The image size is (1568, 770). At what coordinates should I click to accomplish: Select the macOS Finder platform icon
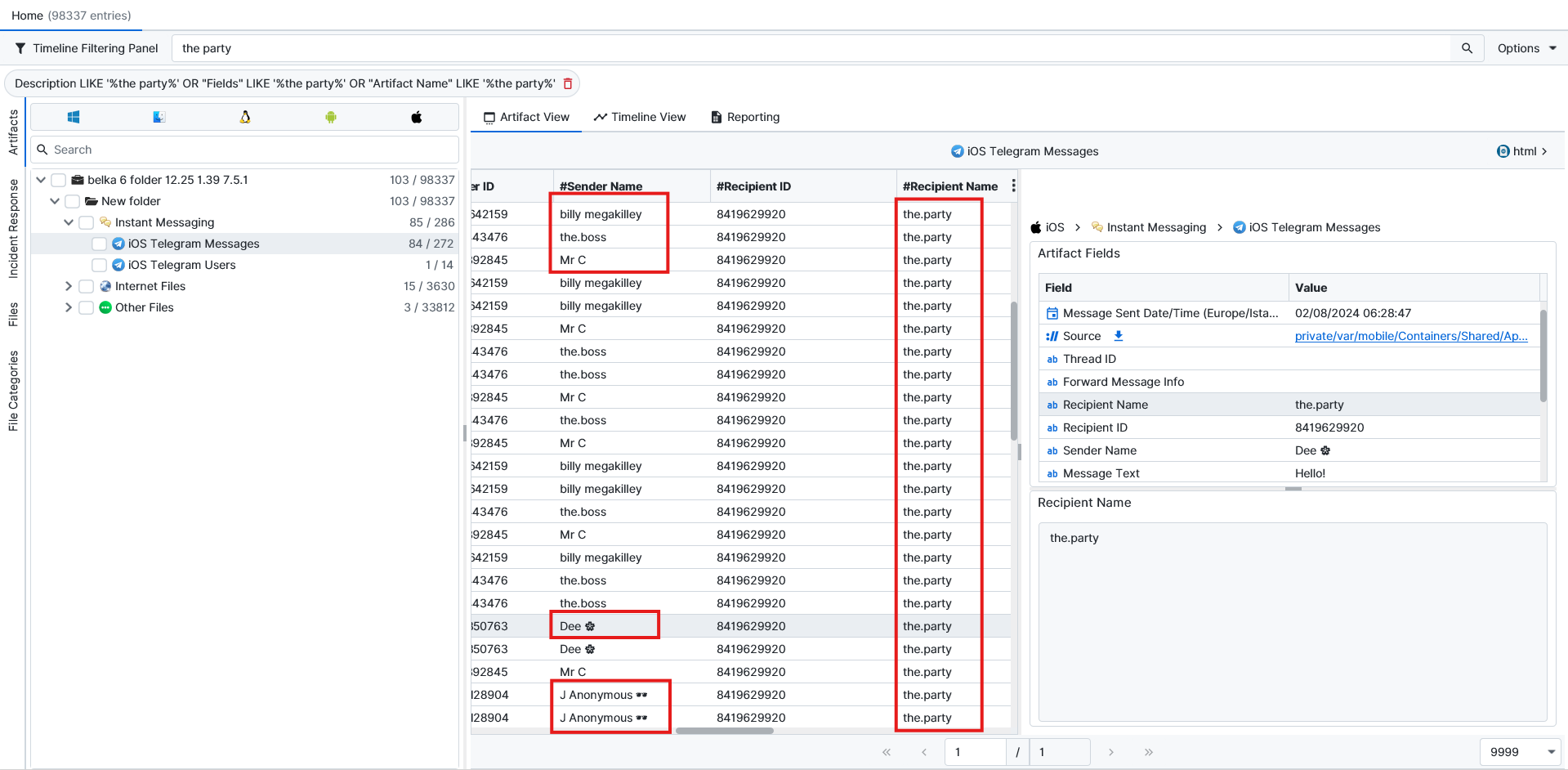tap(159, 117)
